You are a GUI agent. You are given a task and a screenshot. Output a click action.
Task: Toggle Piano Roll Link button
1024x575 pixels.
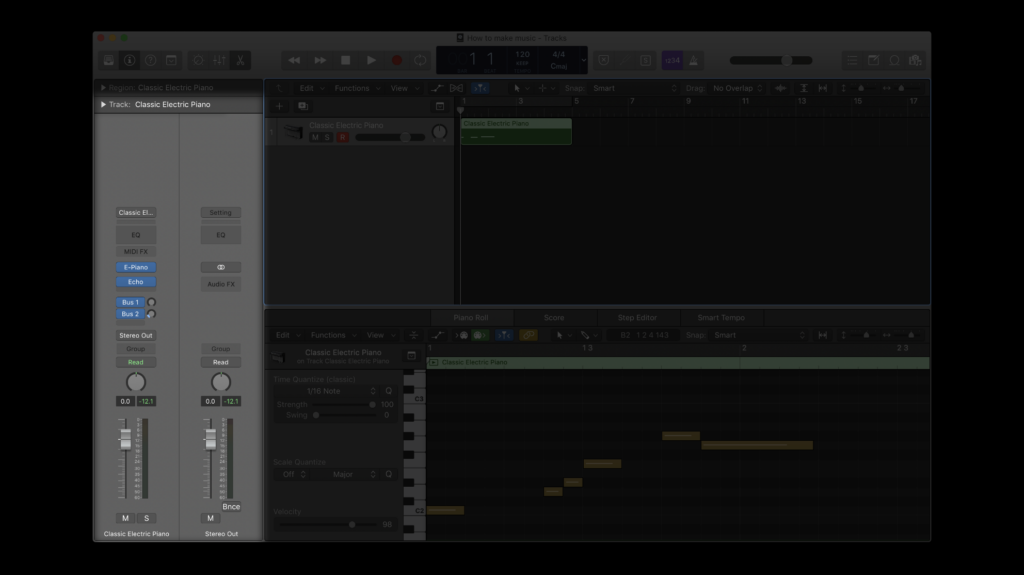pos(528,335)
